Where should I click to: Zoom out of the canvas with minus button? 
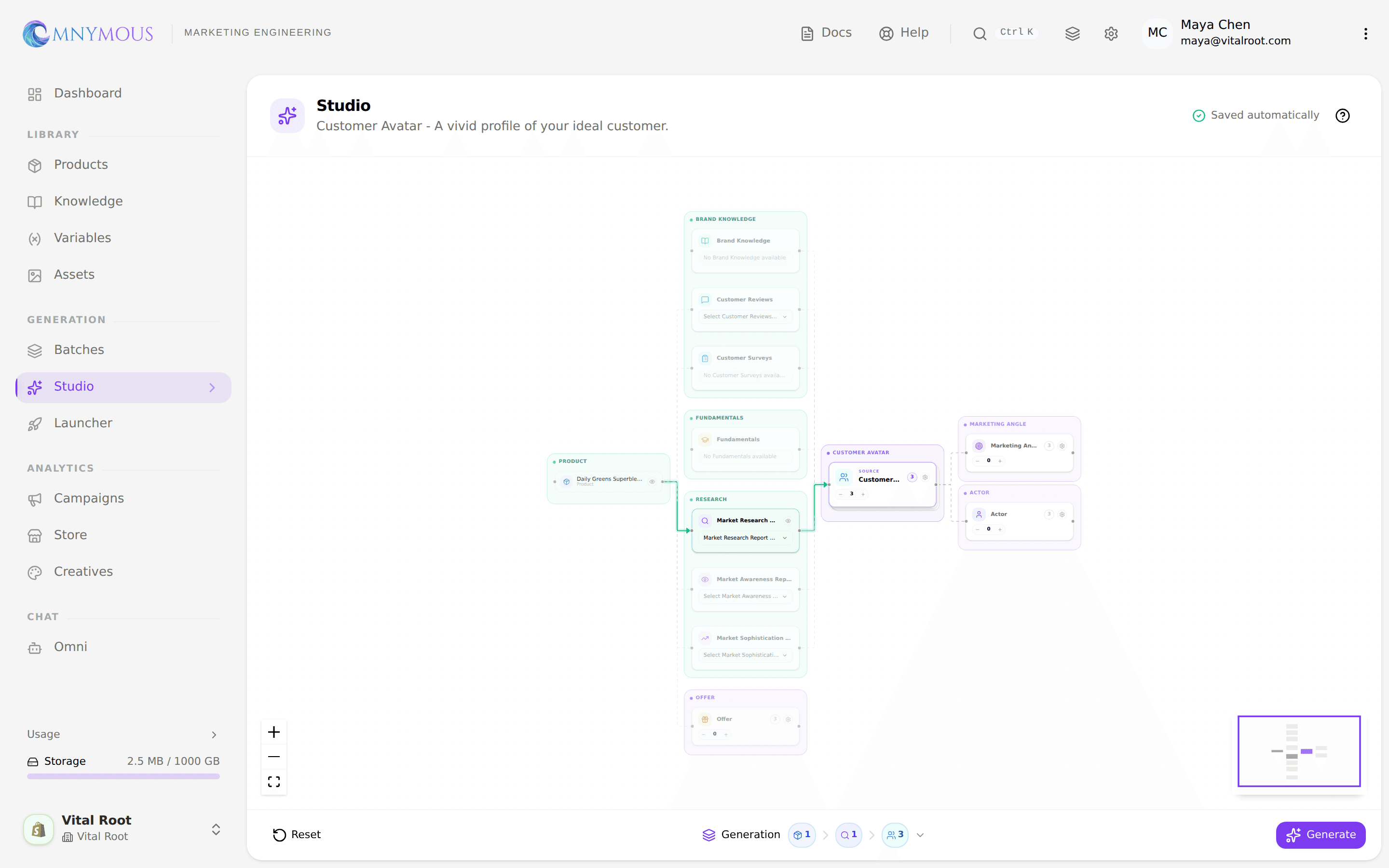(274, 757)
